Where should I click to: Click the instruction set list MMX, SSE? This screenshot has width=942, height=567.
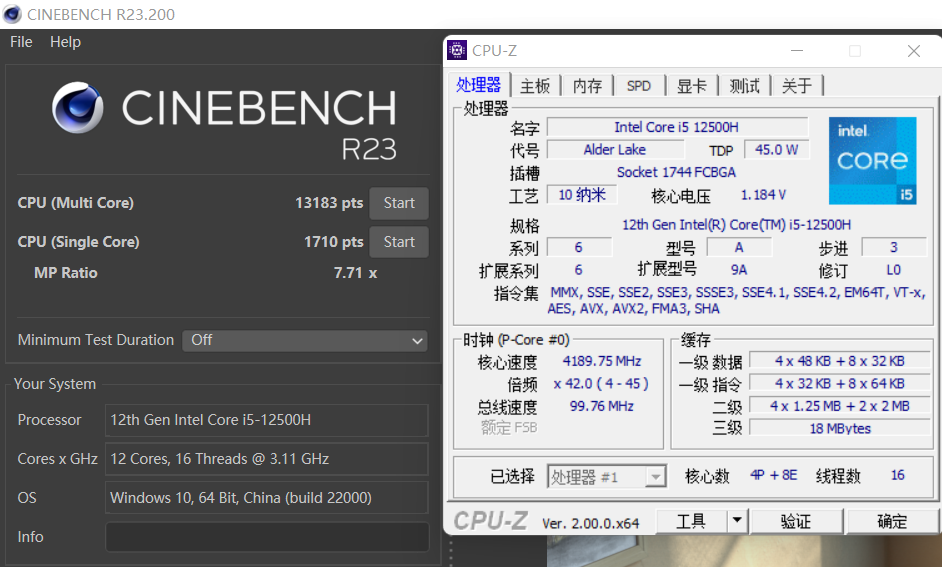pyautogui.click(x=736, y=301)
